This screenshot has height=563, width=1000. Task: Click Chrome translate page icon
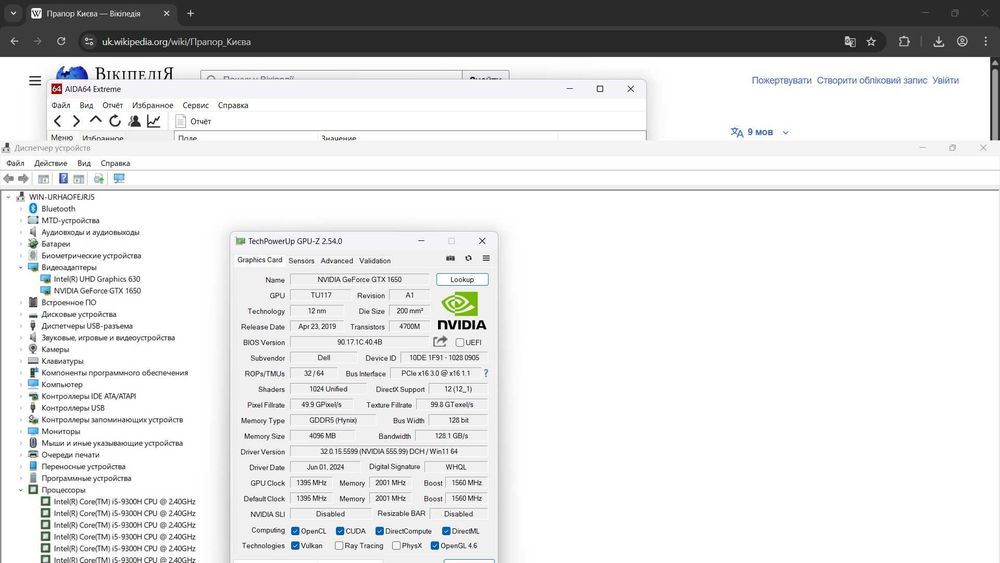[850, 41]
